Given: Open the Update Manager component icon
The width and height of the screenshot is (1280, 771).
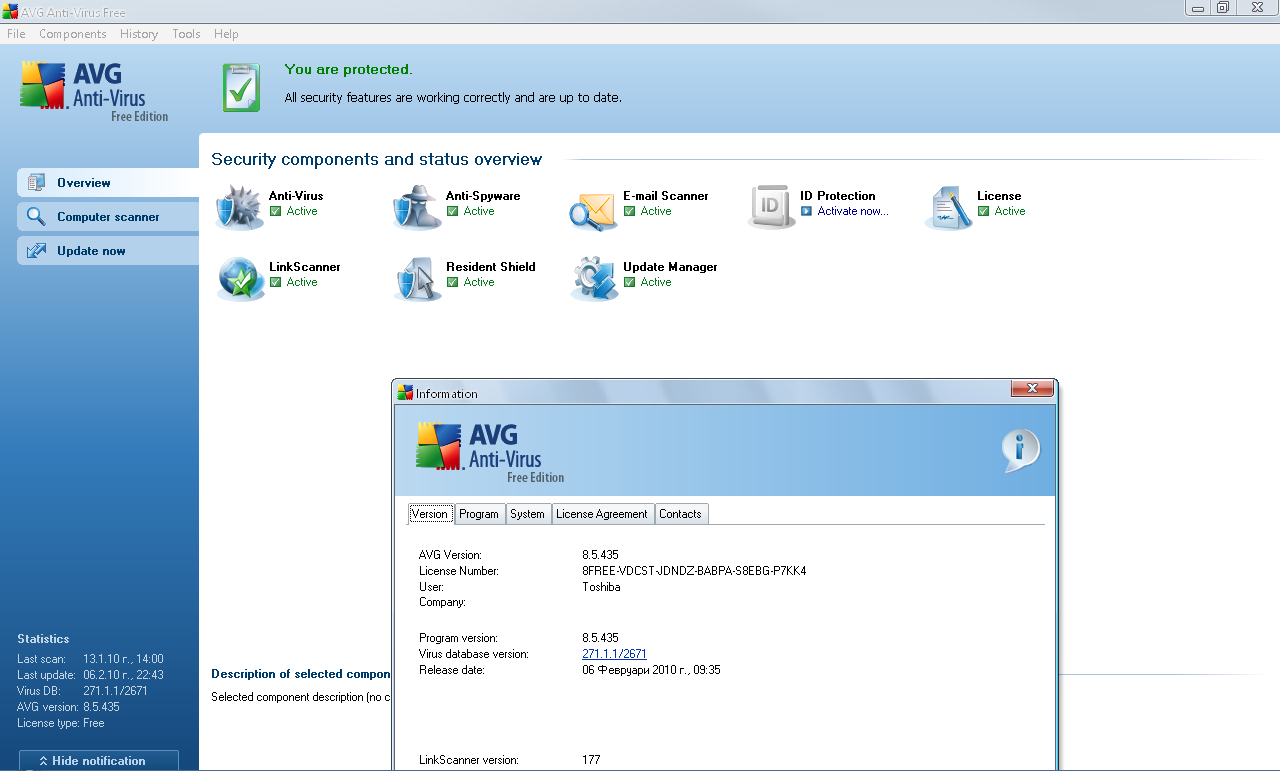Looking at the screenshot, I should (x=594, y=279).
